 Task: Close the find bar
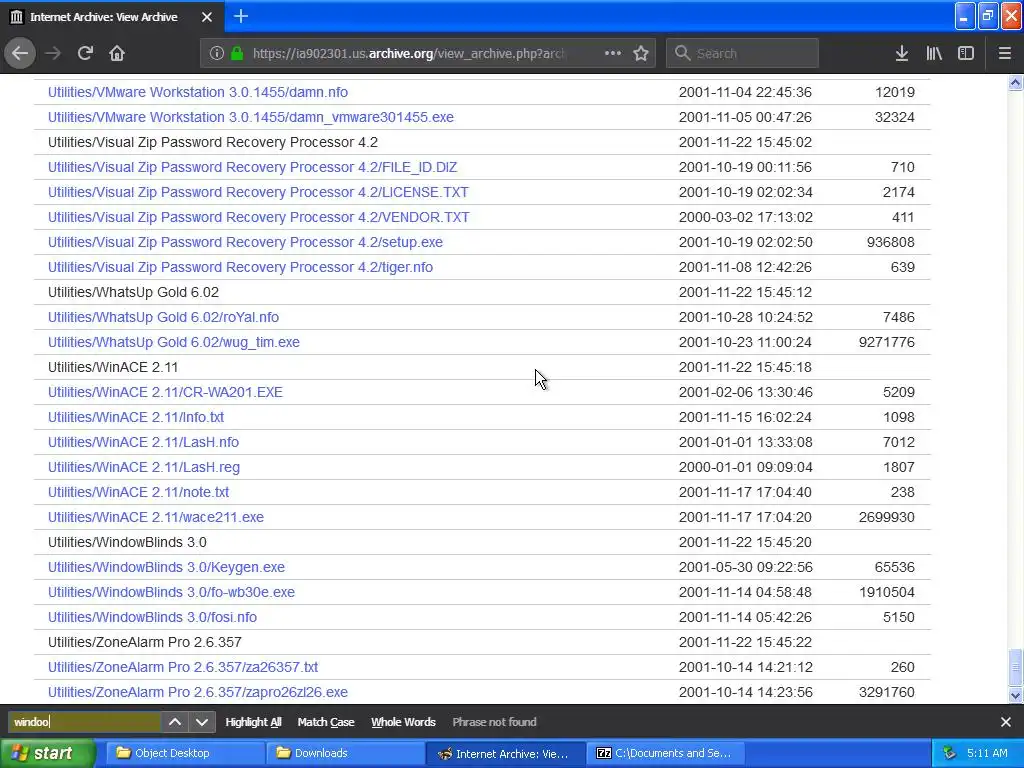coord(1006,722)
